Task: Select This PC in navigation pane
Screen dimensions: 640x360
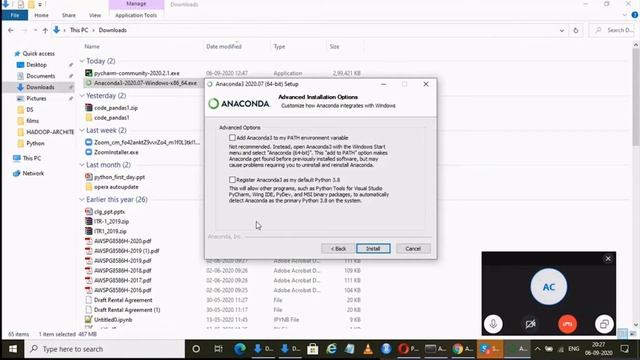Action: tap(31, 158)
